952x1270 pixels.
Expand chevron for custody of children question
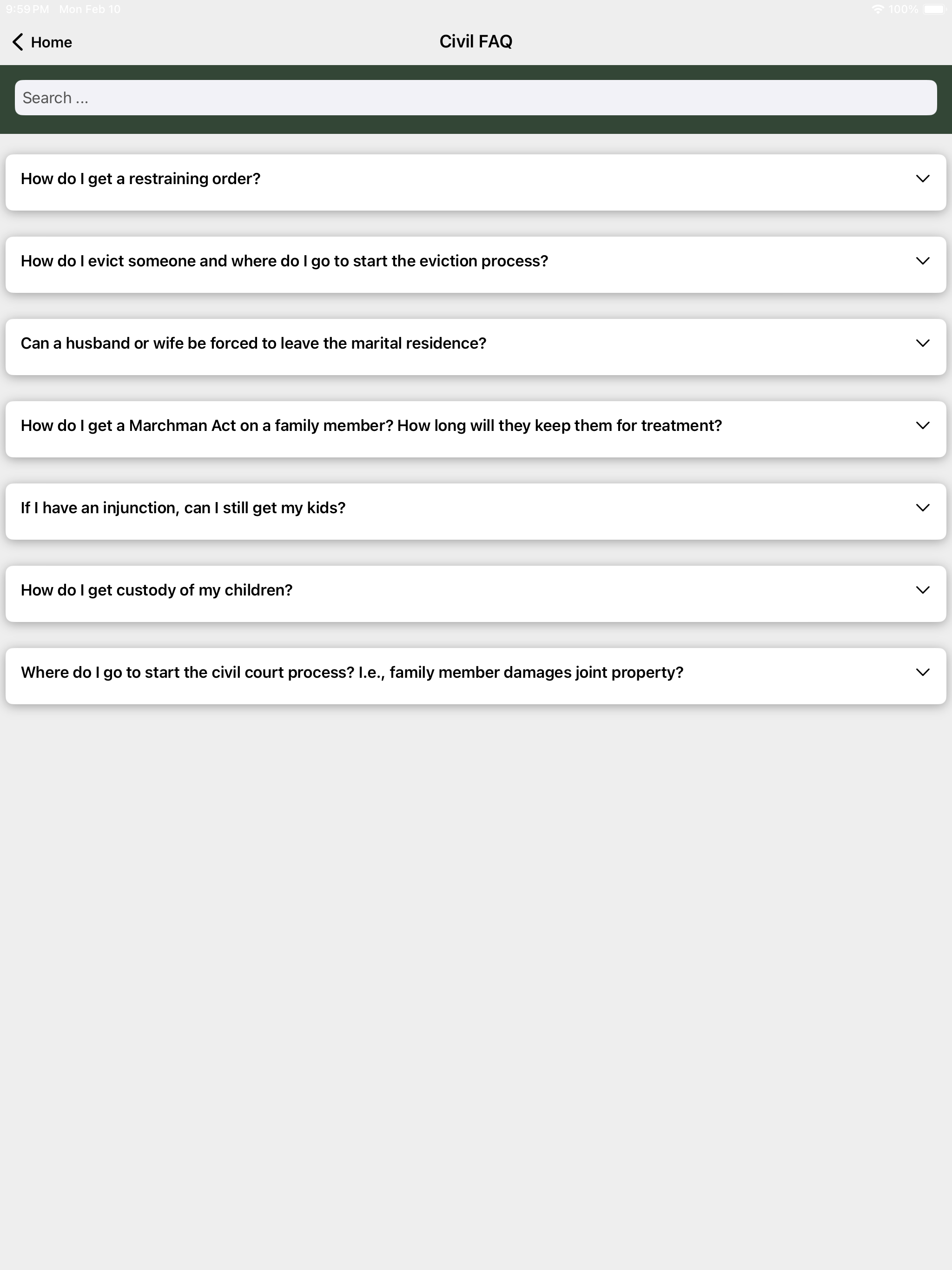click(x=922, y=589)
